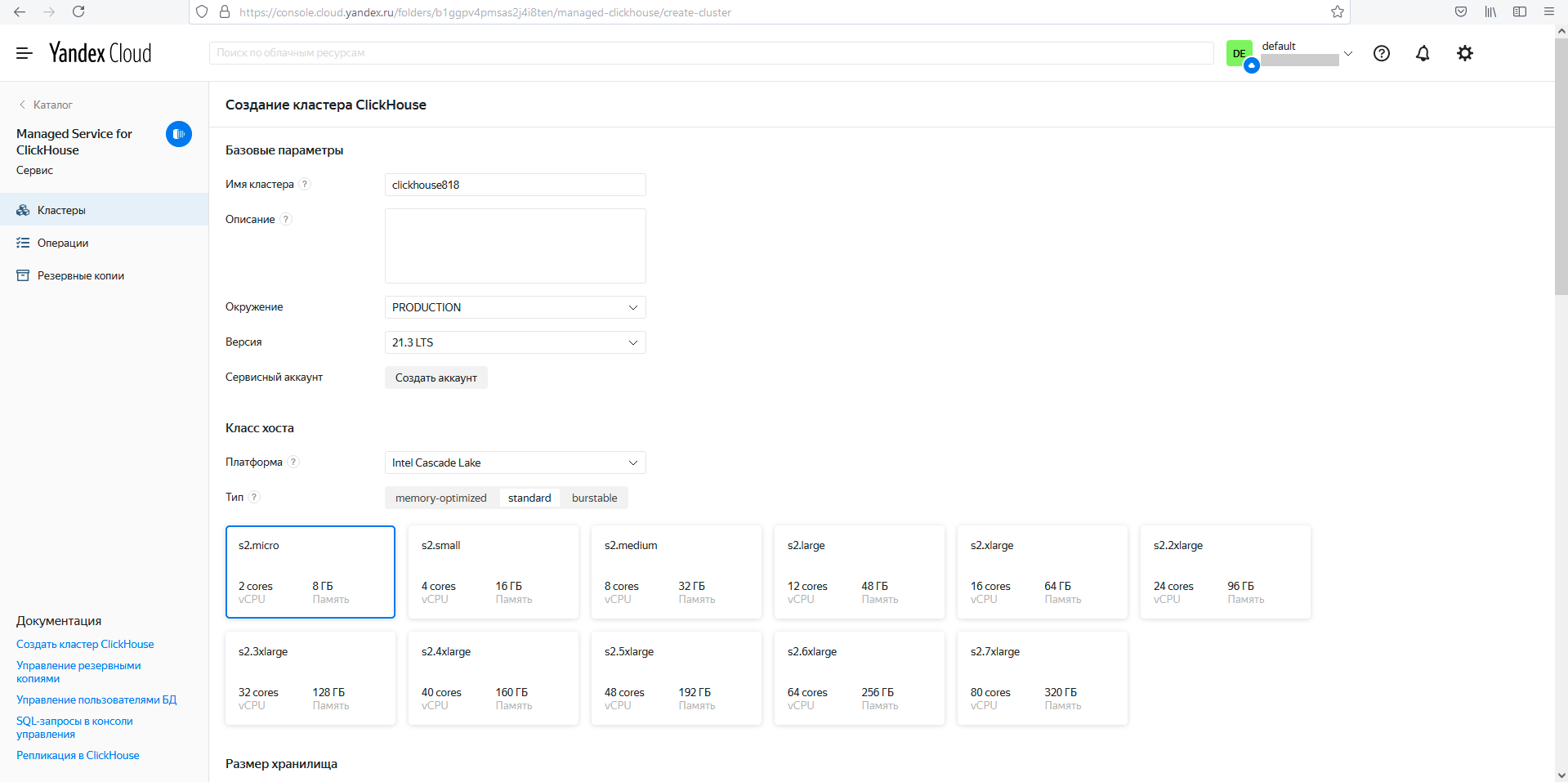Click the cloud resources search box

click(712, 53)
